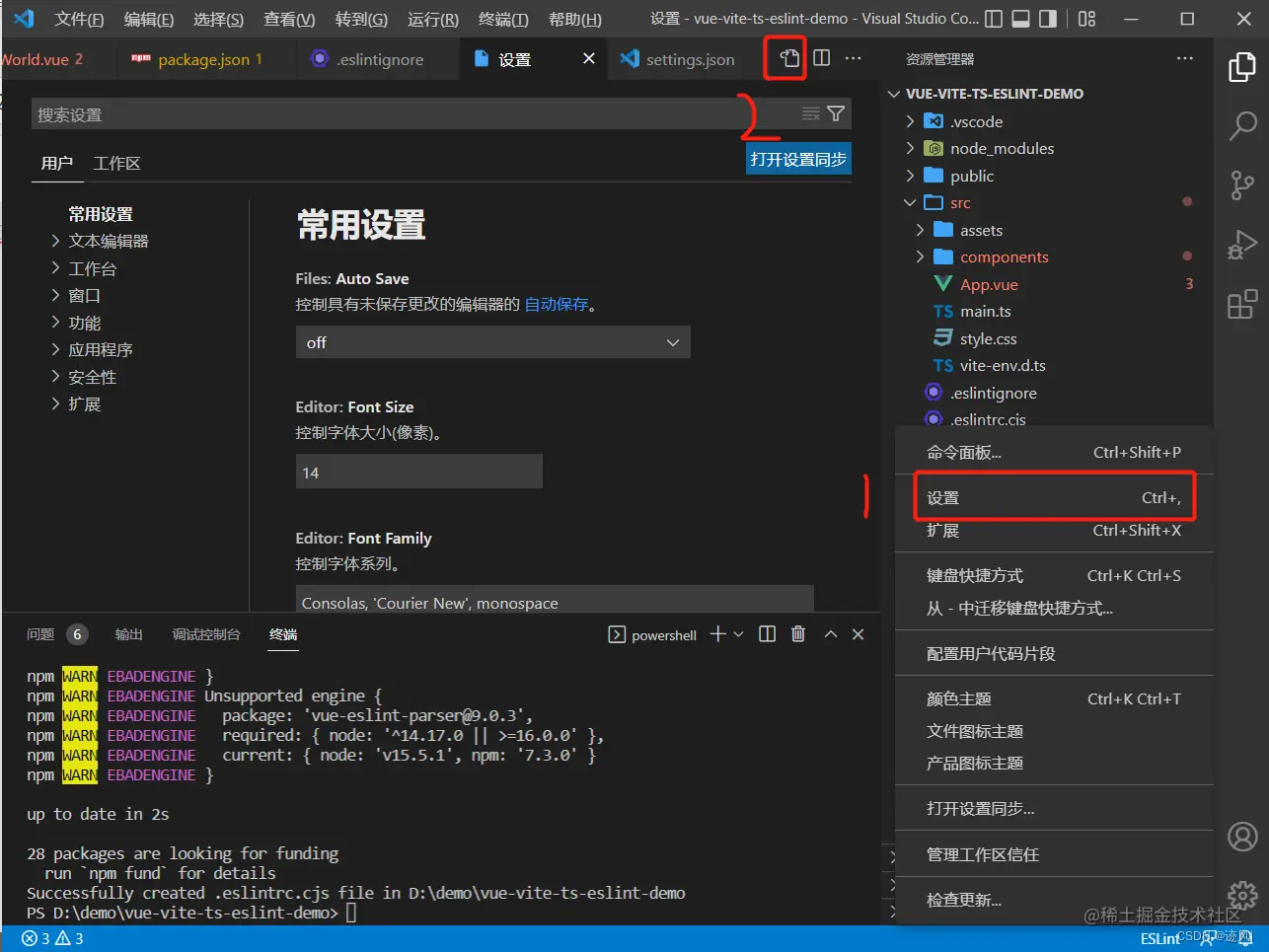Switch to 工作区 settings tab
Screen dimensions: 1269x952
click(116, 163)
